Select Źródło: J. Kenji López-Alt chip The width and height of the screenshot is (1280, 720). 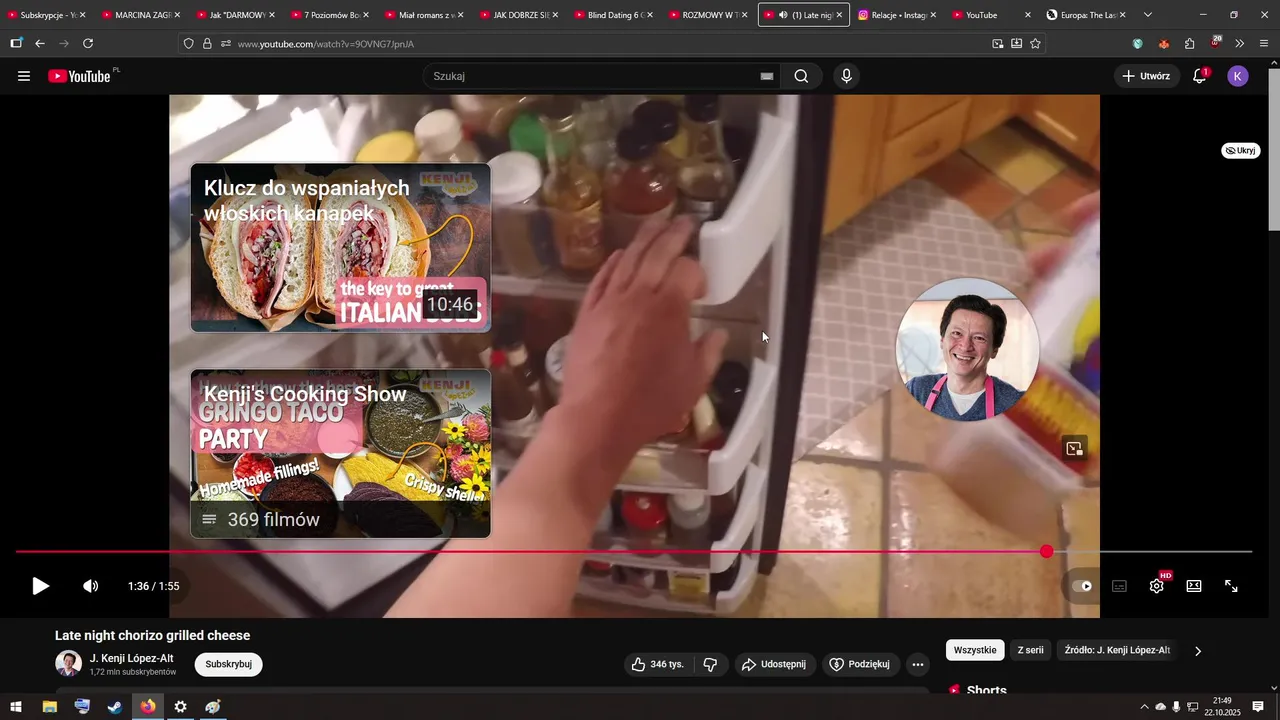[x=1117, y=650]
